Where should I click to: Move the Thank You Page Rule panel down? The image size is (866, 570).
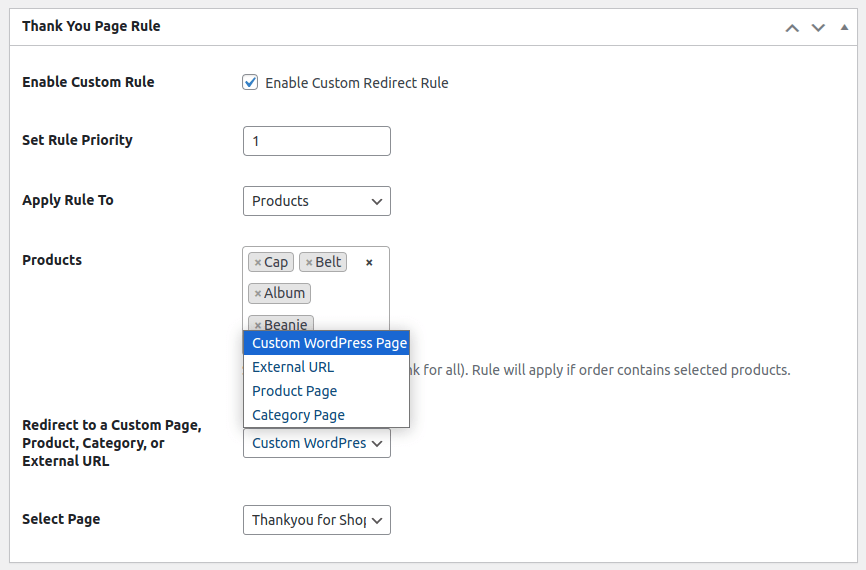(818, 27)
